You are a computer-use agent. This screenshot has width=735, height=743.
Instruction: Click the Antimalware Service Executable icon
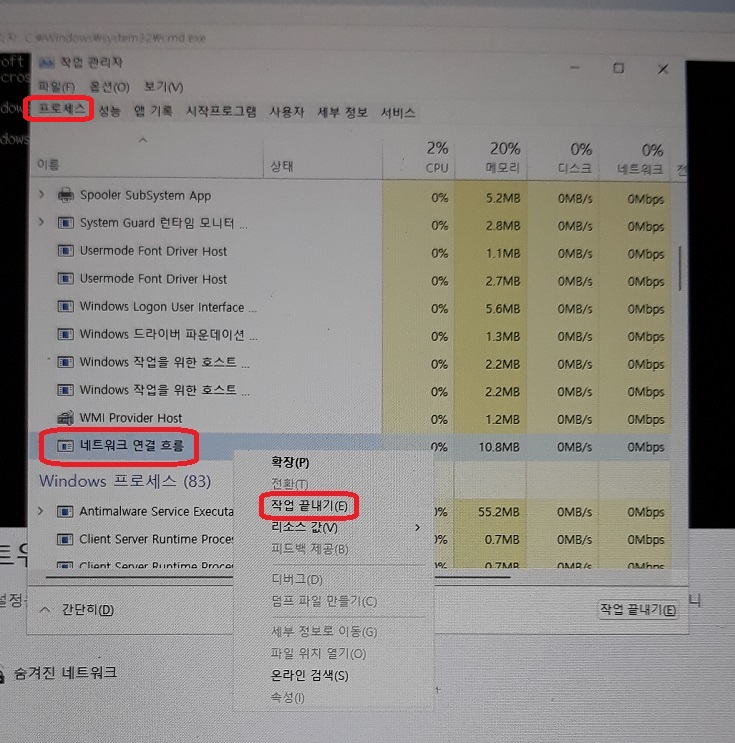65,511
